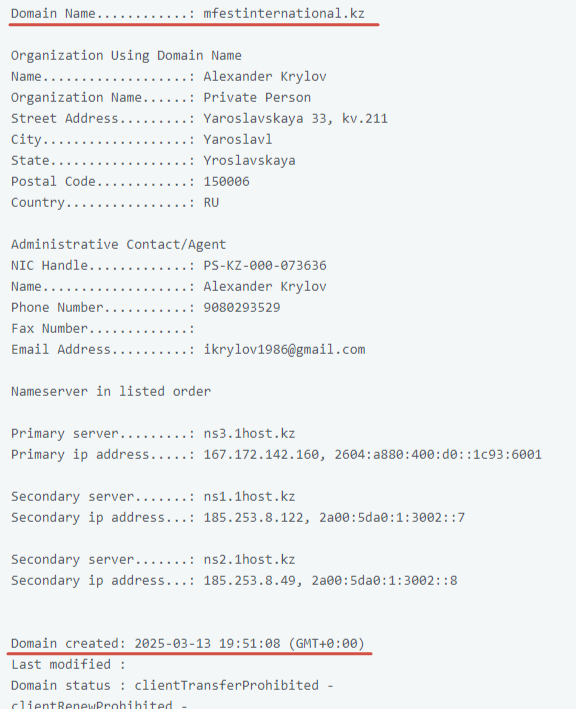This screenshot has width=576, height=709.
Task: Click the phone number 9080293529
Action: pyautogui.click(x=242, y=307)
